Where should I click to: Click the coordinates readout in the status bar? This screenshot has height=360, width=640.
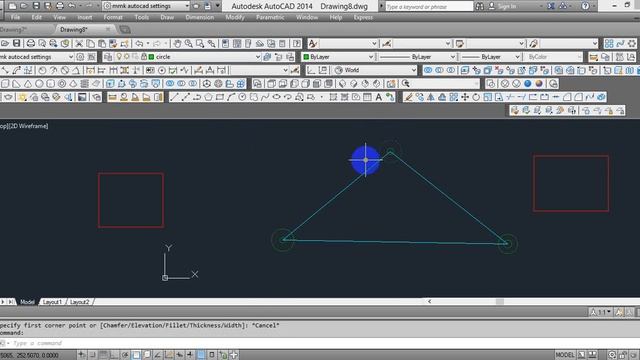pos(29,355)
